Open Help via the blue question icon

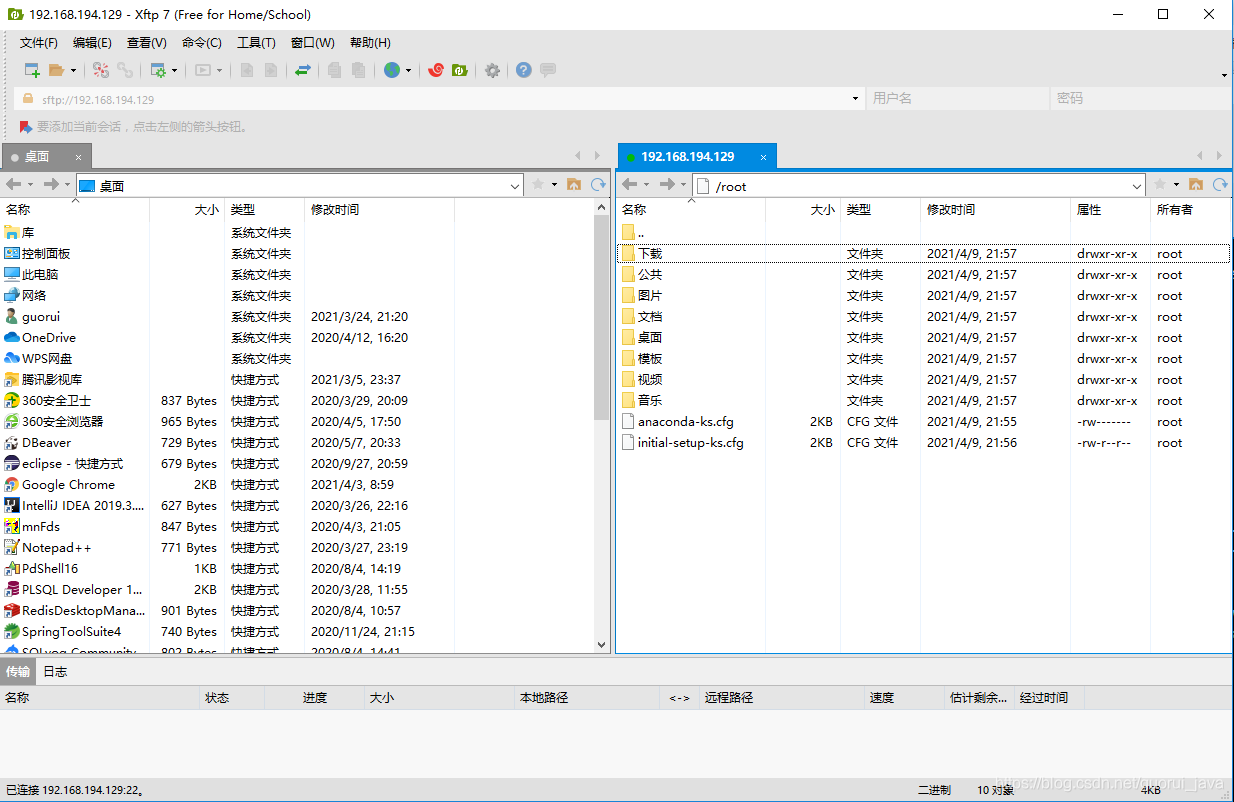(x=524, y=70)
